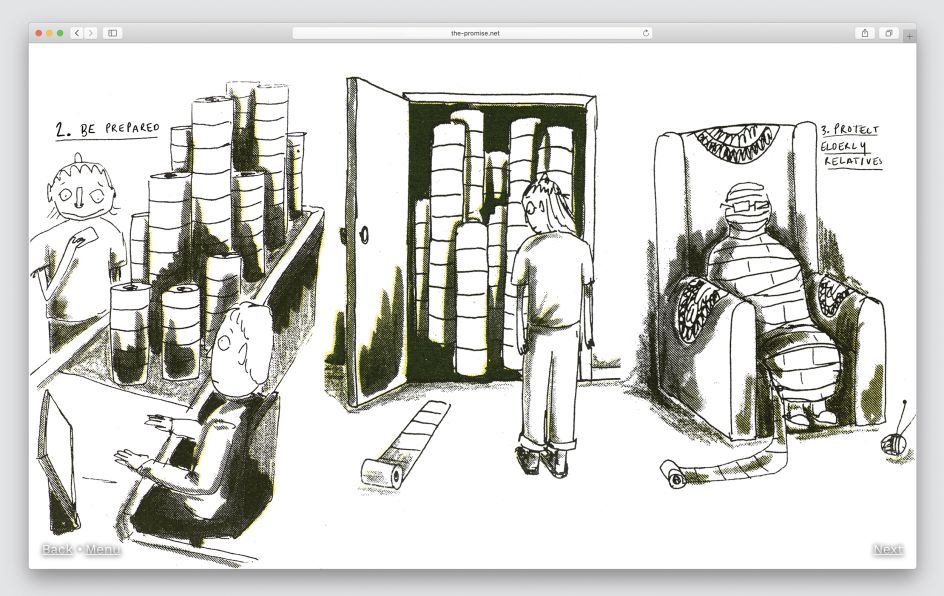
Task: Click the "3. Protect Elderly Relatives" caption
Action: coord(851,146)
